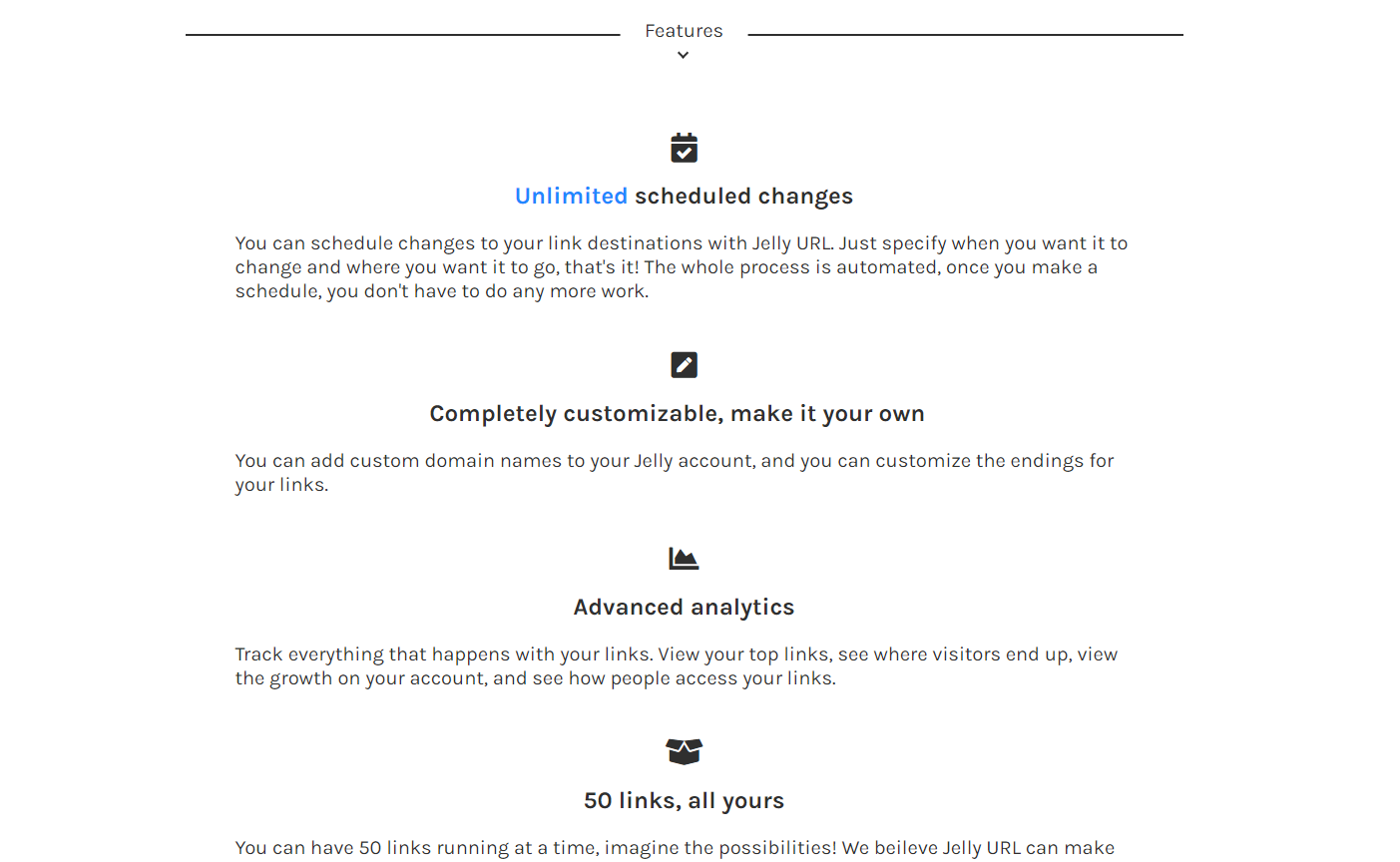The image size is (1400, 862).
Task: Click the open box icon
Action: pos(684,751)
